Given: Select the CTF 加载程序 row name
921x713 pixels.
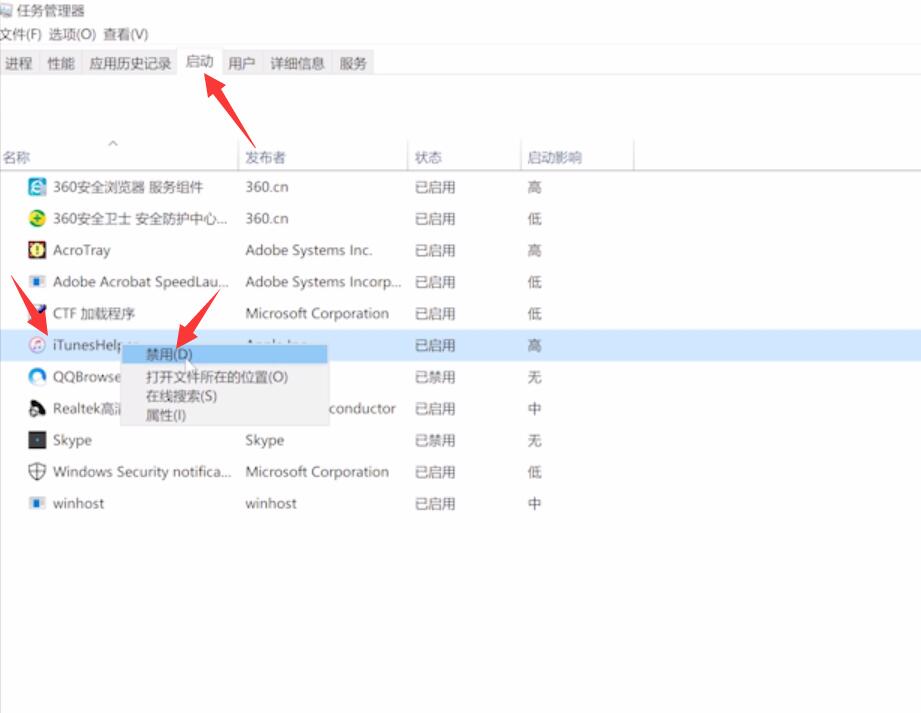Looking at the screenshot, I should (94, 314).
